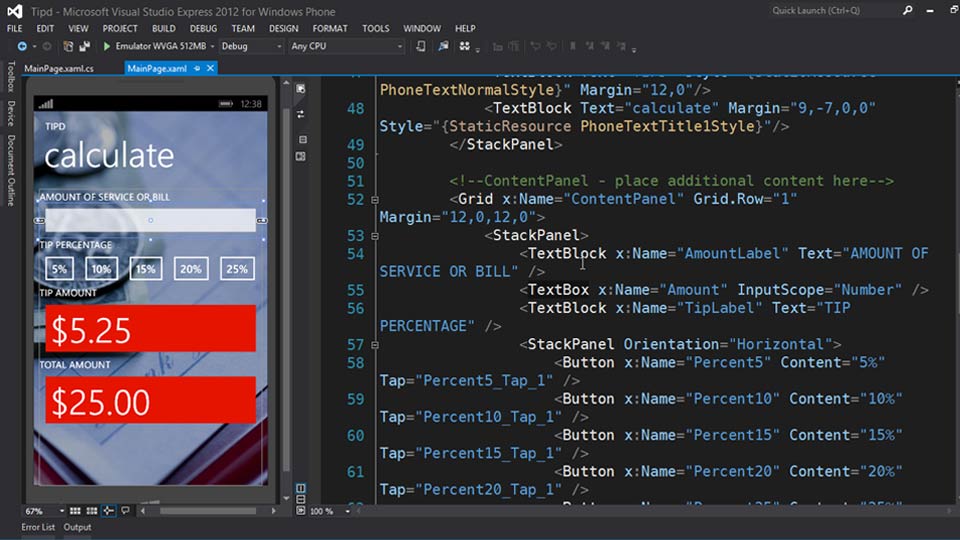Select the 10% button in the designer
The height and width of the screenshot is (540, 960).
(x=101, y=269)
